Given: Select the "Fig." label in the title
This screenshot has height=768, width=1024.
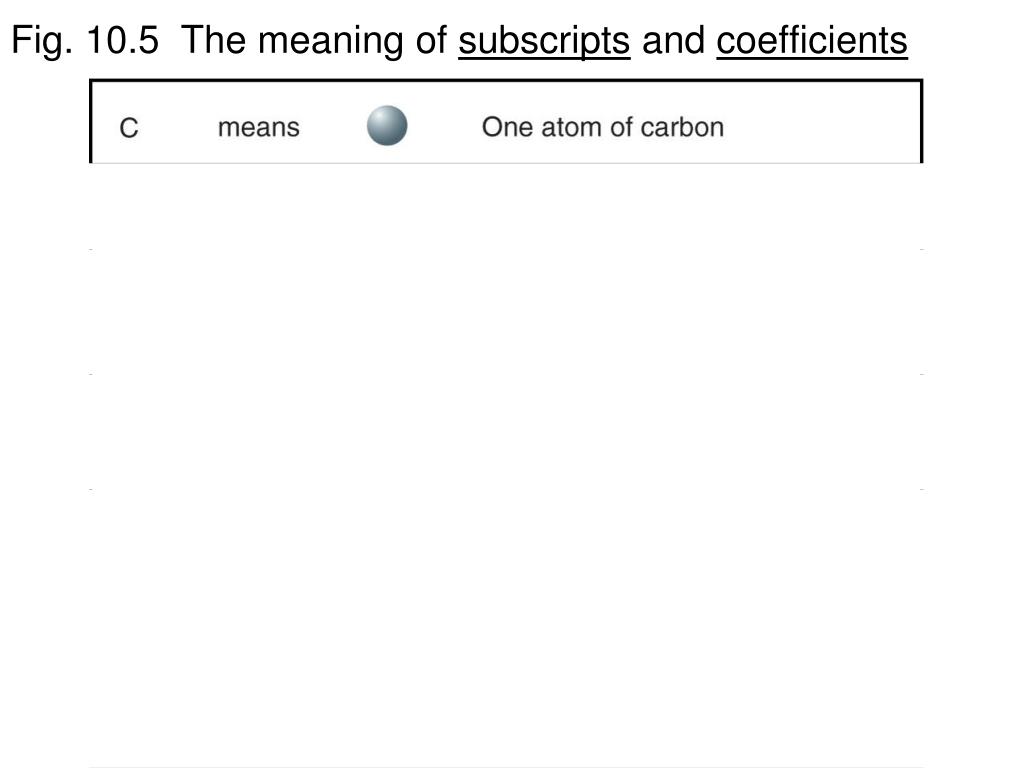Looking at the screenshot, I should [42, 40].
